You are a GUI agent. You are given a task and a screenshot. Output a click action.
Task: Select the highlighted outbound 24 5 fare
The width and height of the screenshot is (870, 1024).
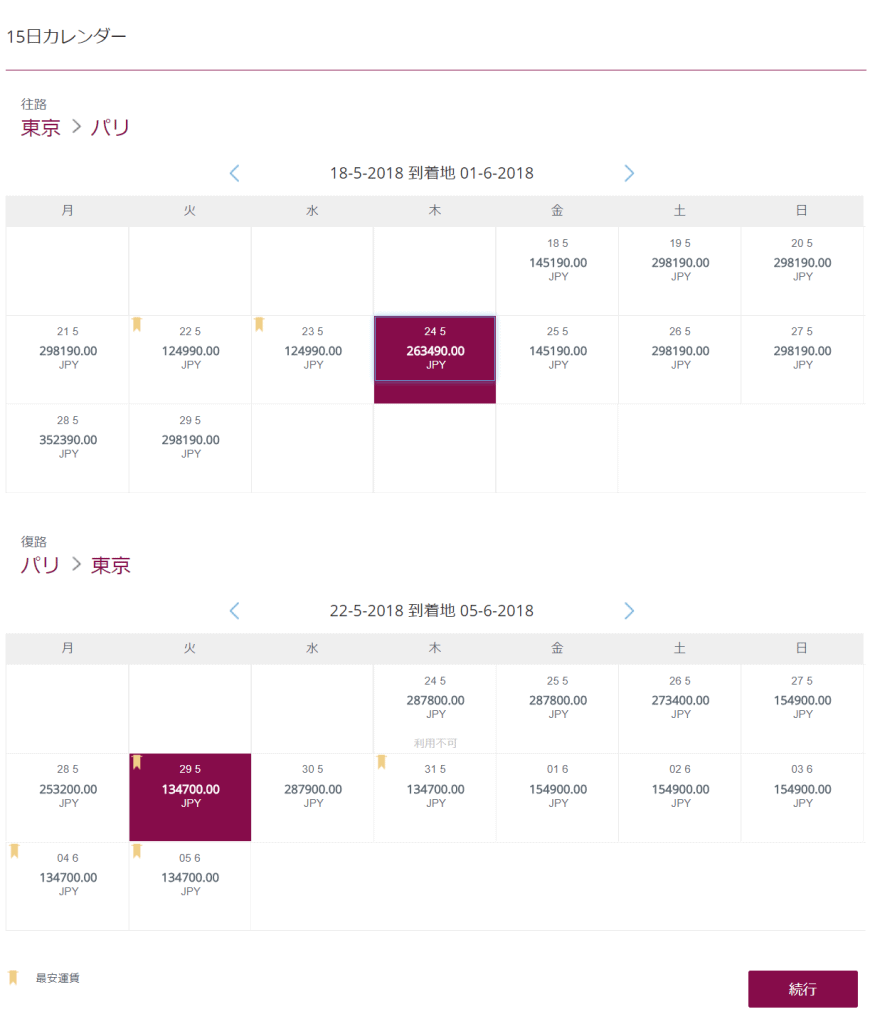coord(435,360)
